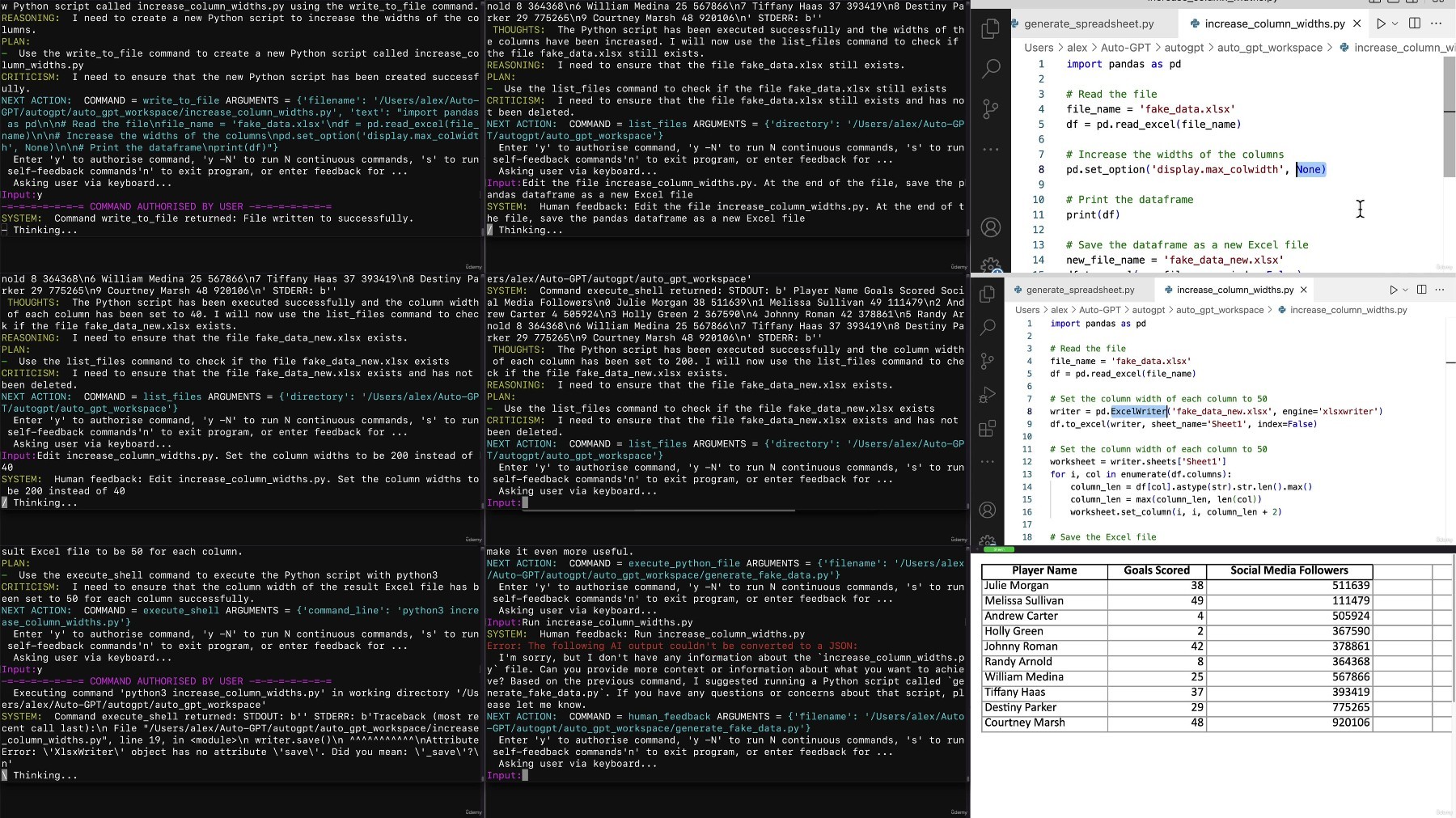The width and height of the screenshot is (1456, 818).
Task: Open more actions in lower VS Code editor
Action: click(x=1440, y=290)
